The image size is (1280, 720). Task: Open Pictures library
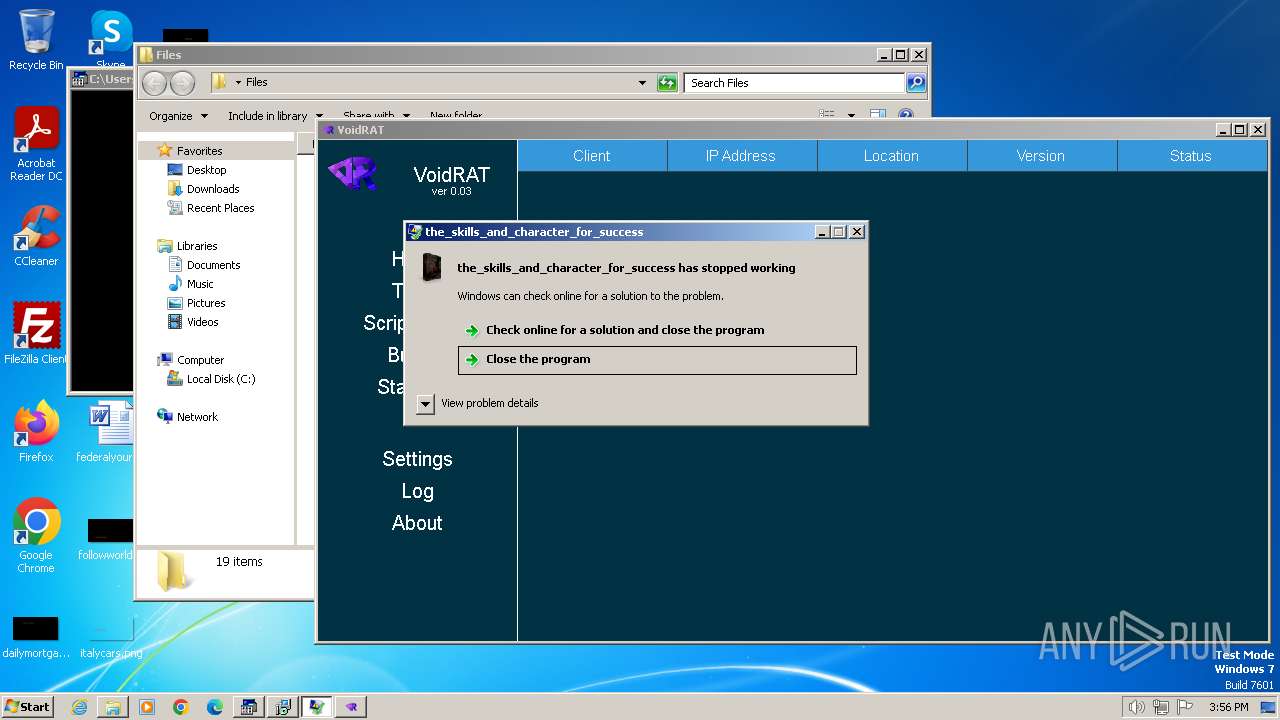click(206, 303)
